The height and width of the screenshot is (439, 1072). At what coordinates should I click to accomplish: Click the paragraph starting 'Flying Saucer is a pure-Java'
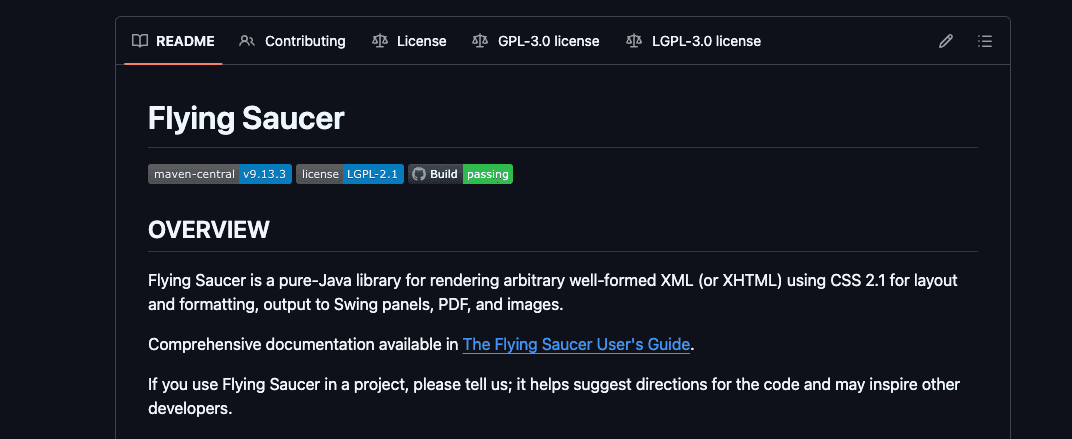click(x=552, y=292)
